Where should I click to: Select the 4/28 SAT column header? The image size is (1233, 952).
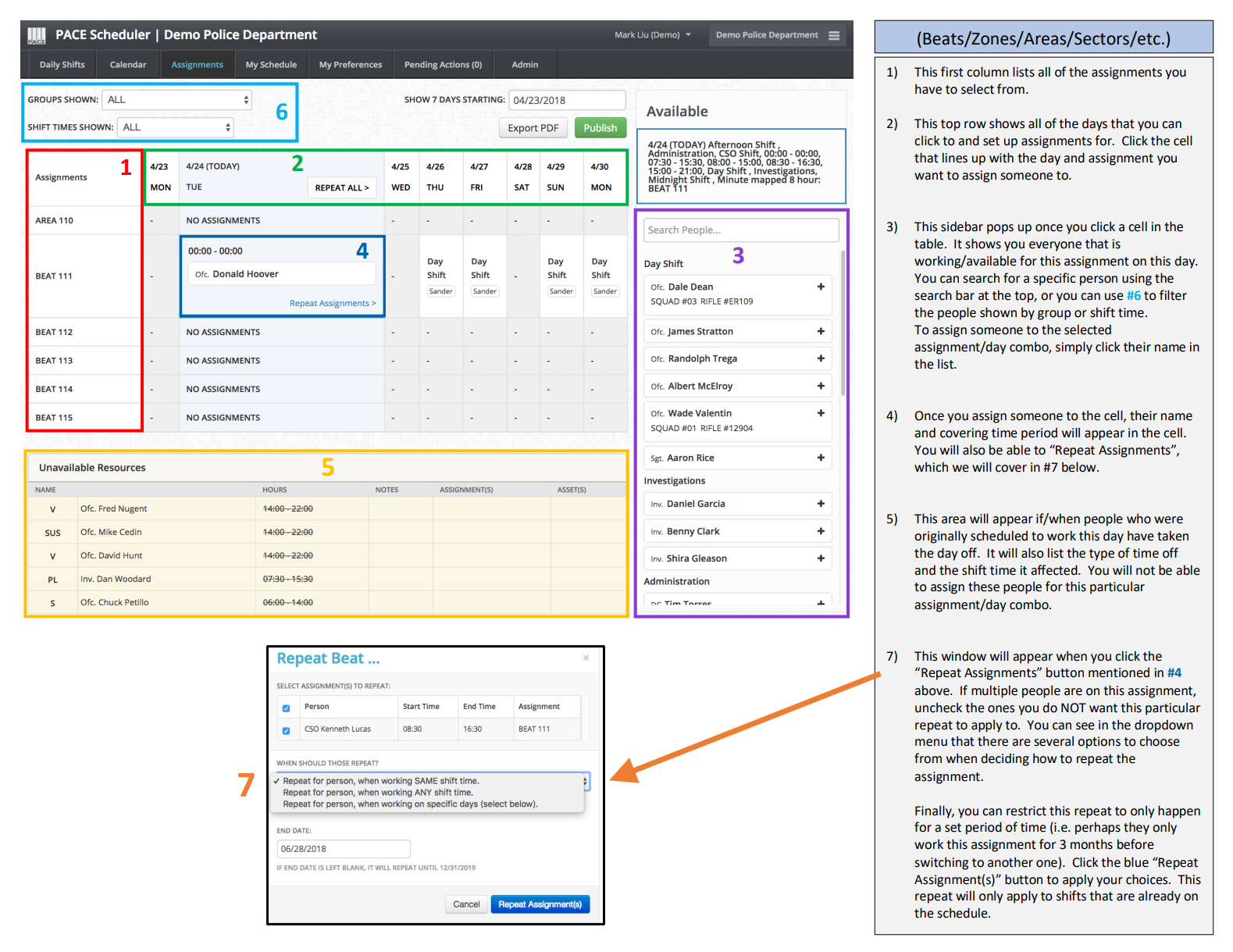[522, 177]
